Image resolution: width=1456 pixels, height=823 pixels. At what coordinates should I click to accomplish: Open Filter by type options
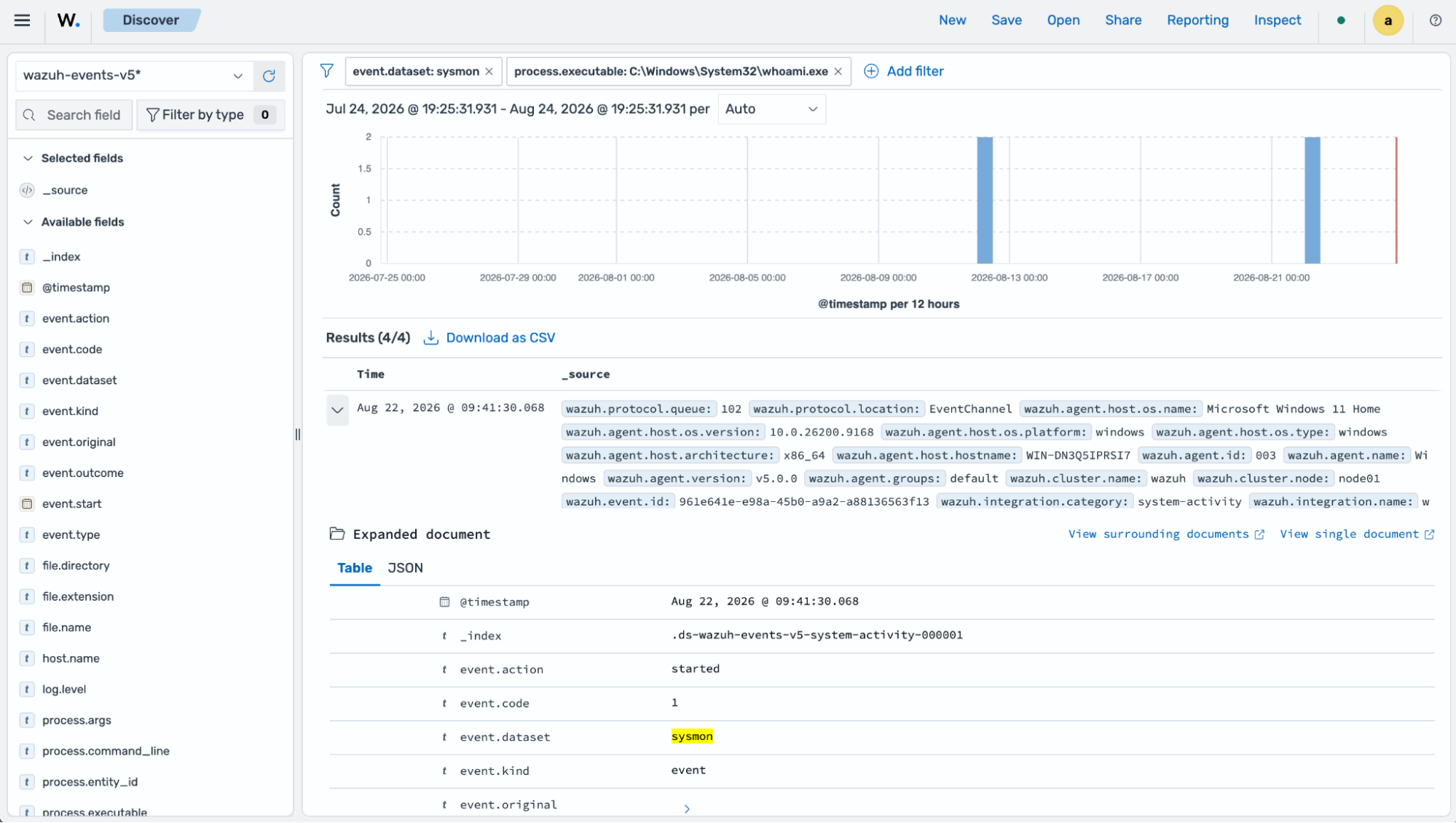click(210, 115)
